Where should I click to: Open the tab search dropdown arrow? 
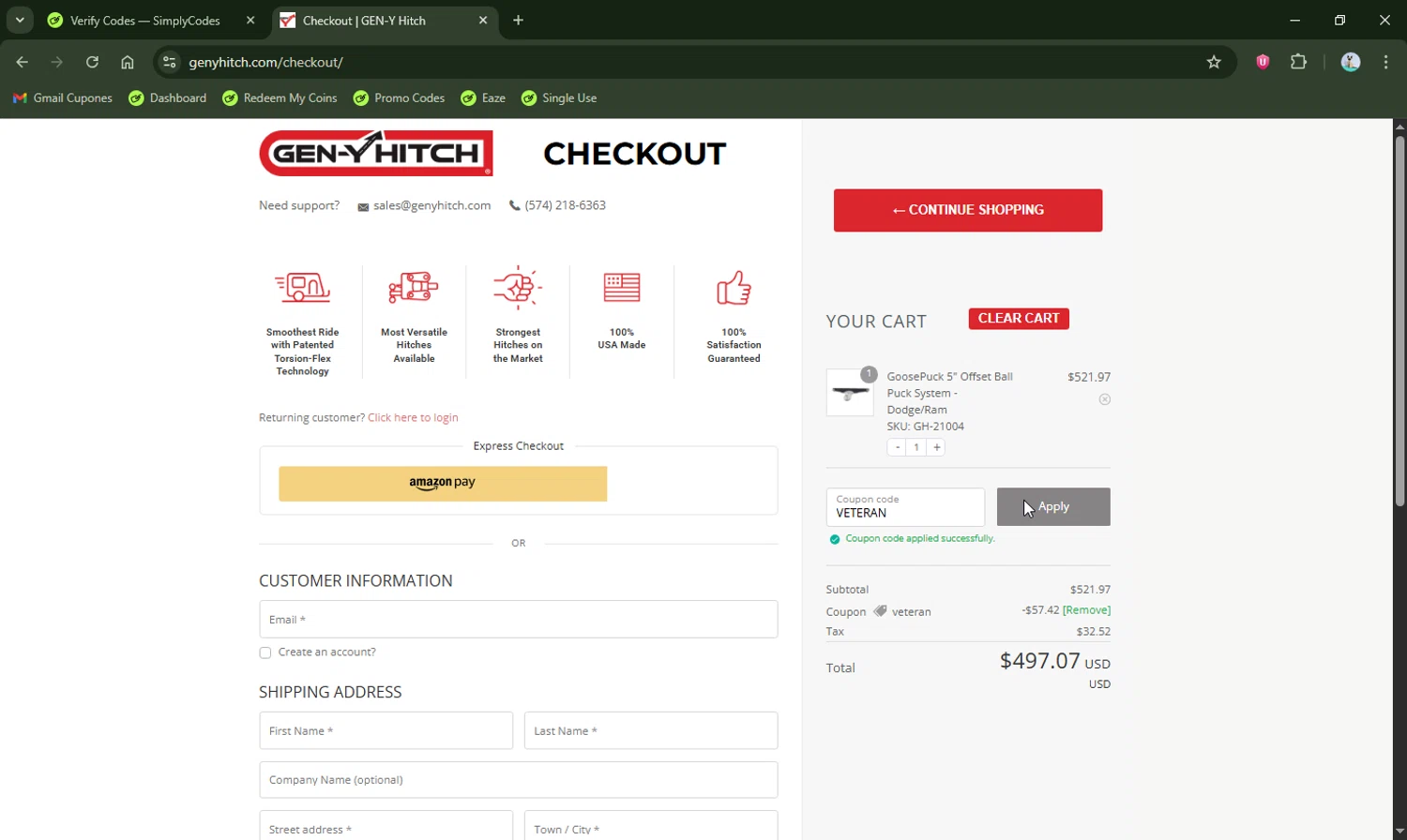tap(19, 20)
